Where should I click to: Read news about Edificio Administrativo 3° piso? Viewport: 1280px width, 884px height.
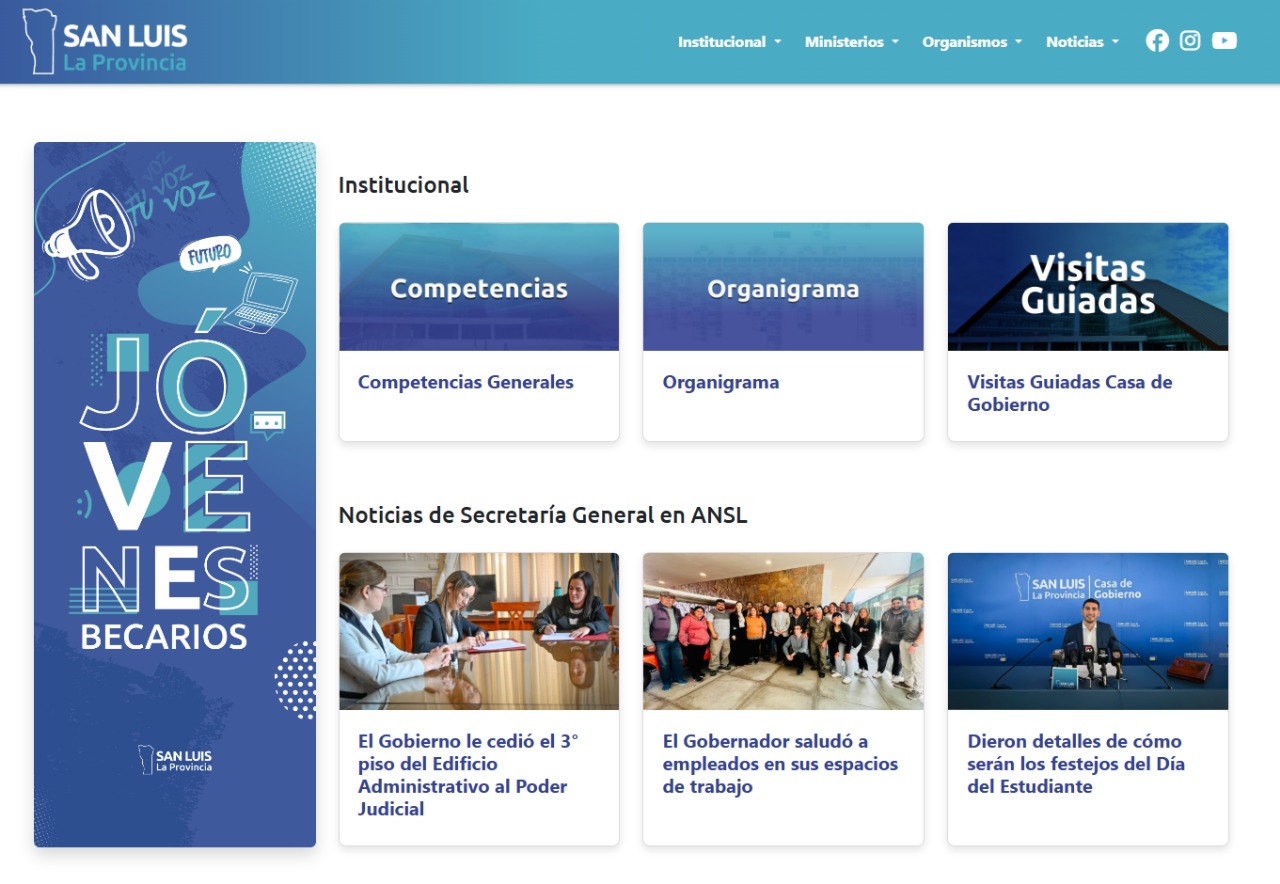click(x=468, y=775)
